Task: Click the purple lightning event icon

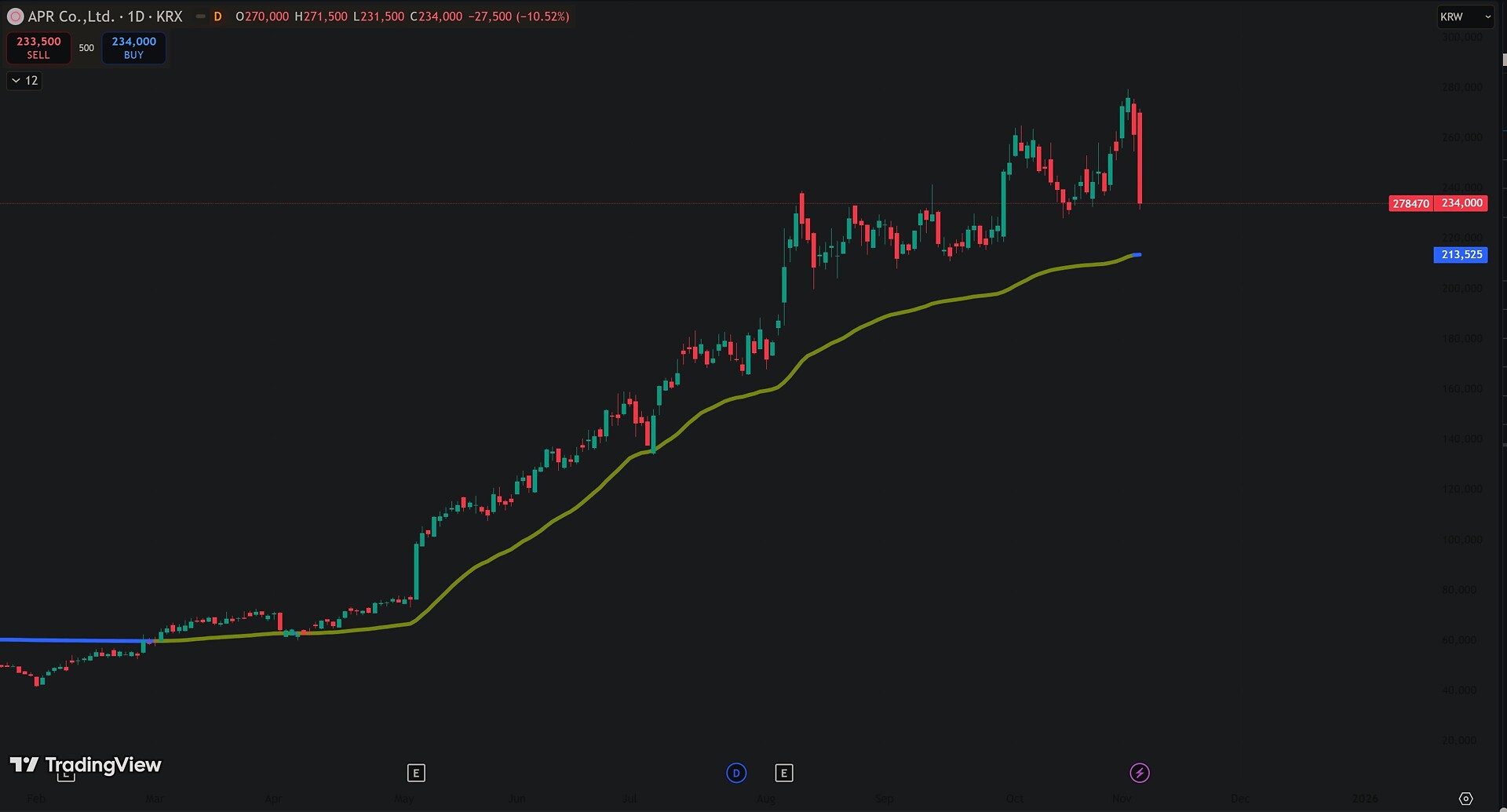Action: pos(1140,774)
